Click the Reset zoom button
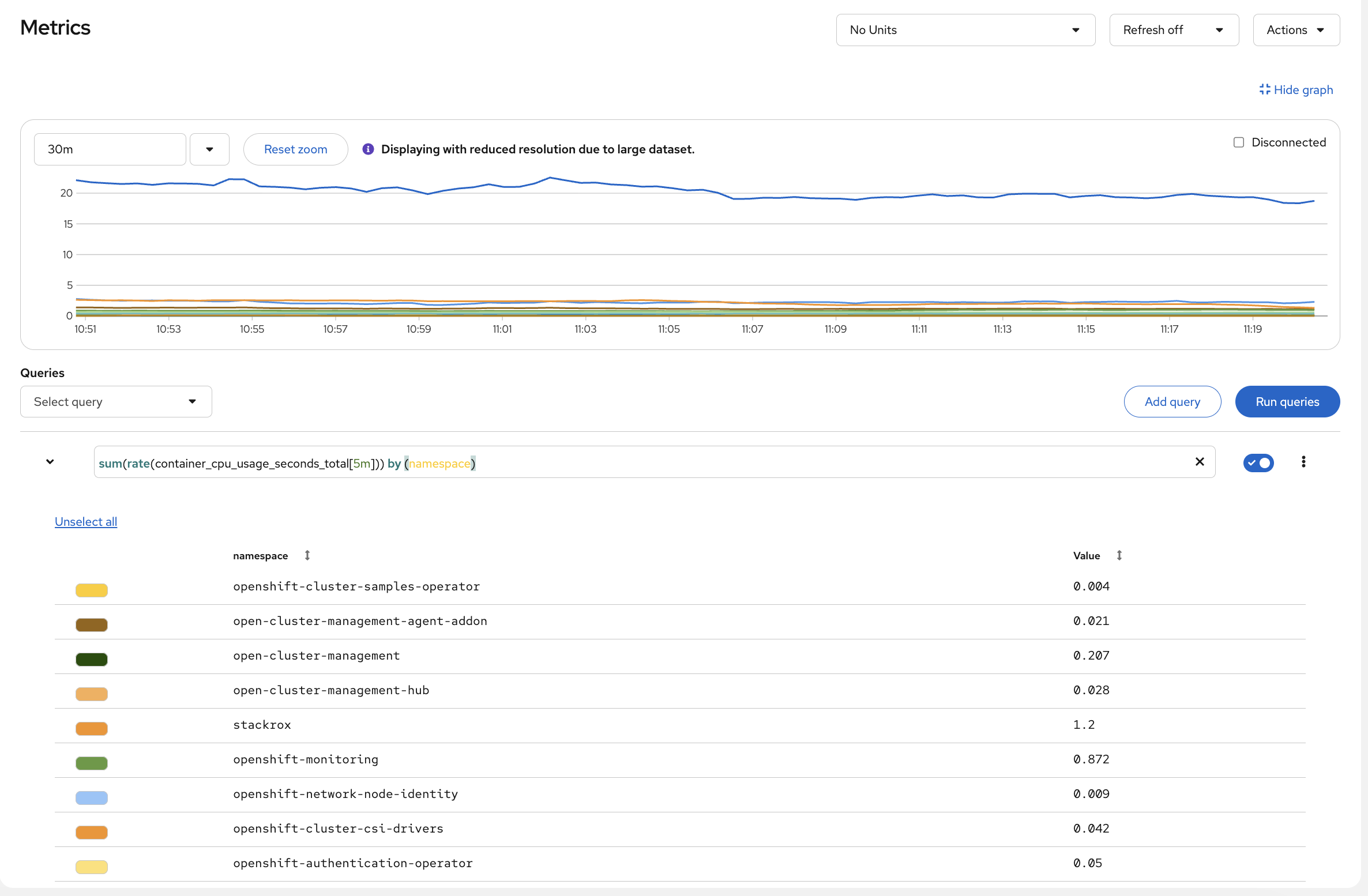1368x896 pixels. click(295, 149)
